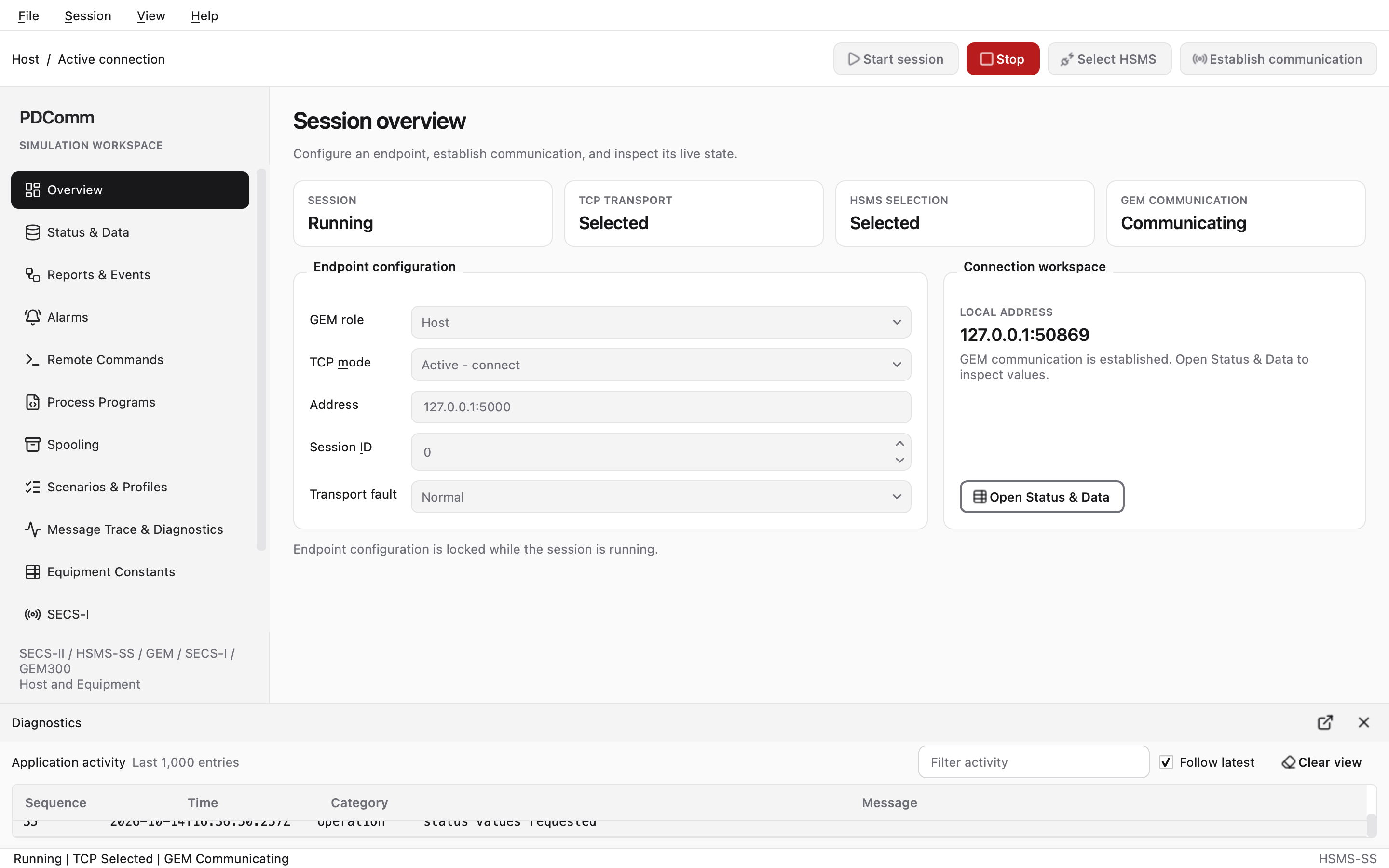Viewport: 1389px width, 868px height.
Task: Open the Equipment Constants table icon
Action: [33, 572]
